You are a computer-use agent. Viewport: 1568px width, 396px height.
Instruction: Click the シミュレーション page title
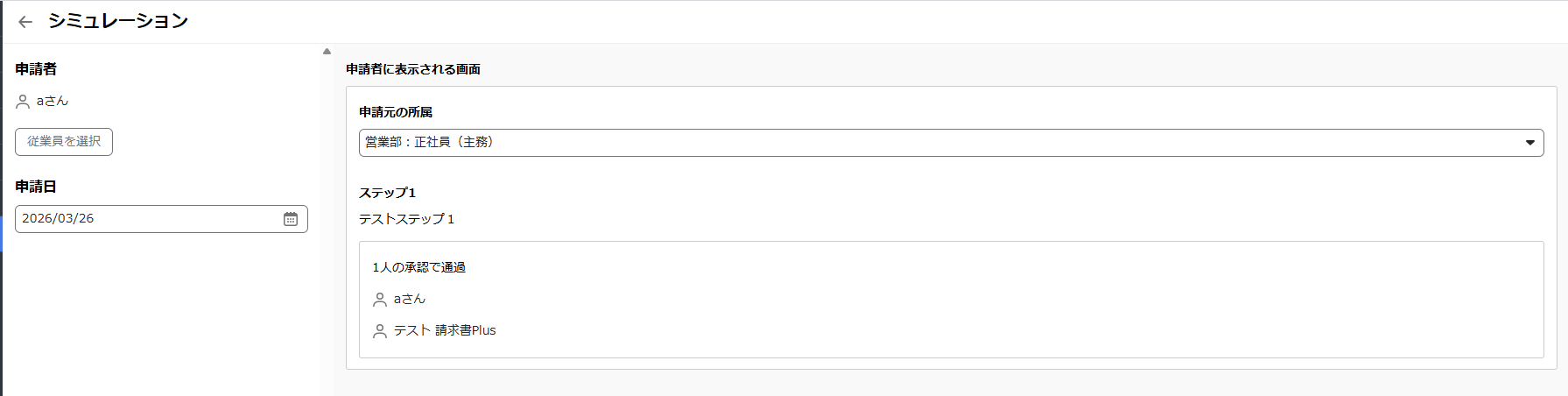click(118, 21)
